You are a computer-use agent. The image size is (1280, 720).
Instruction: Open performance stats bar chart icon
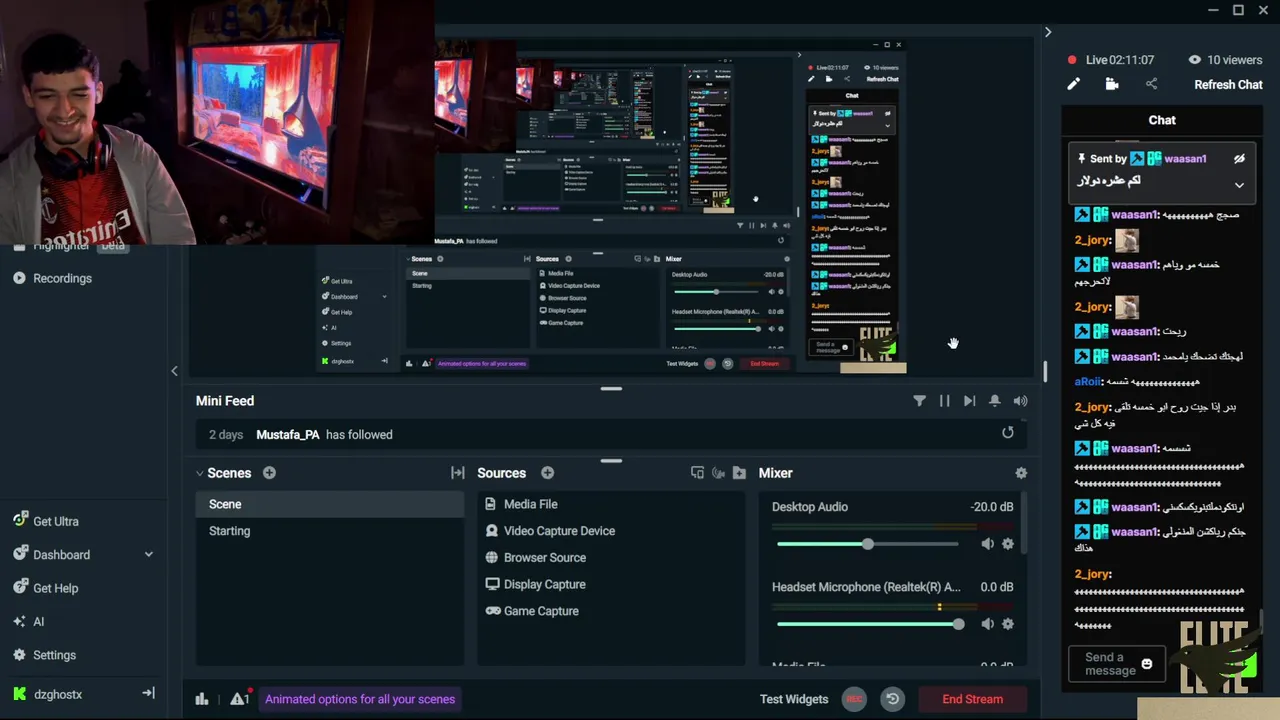point(202,699)
